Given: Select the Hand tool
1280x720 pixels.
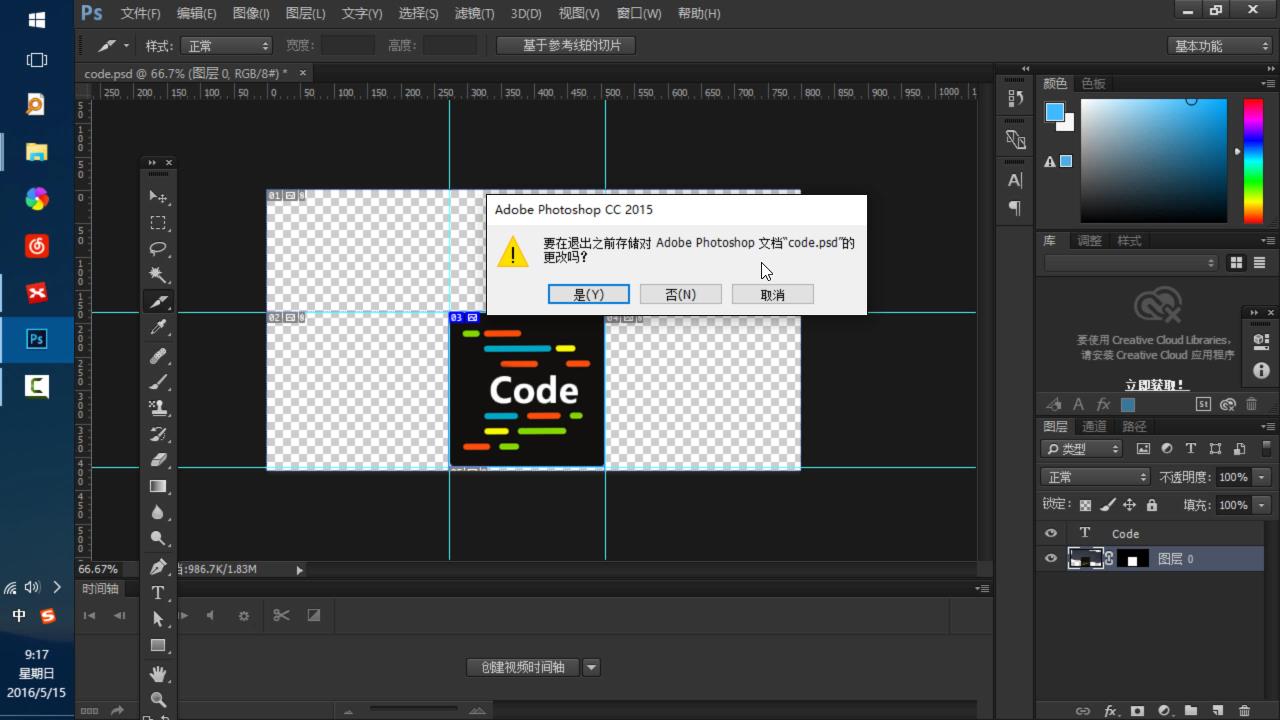Looking at the screenshot, I should coord(158,674).
